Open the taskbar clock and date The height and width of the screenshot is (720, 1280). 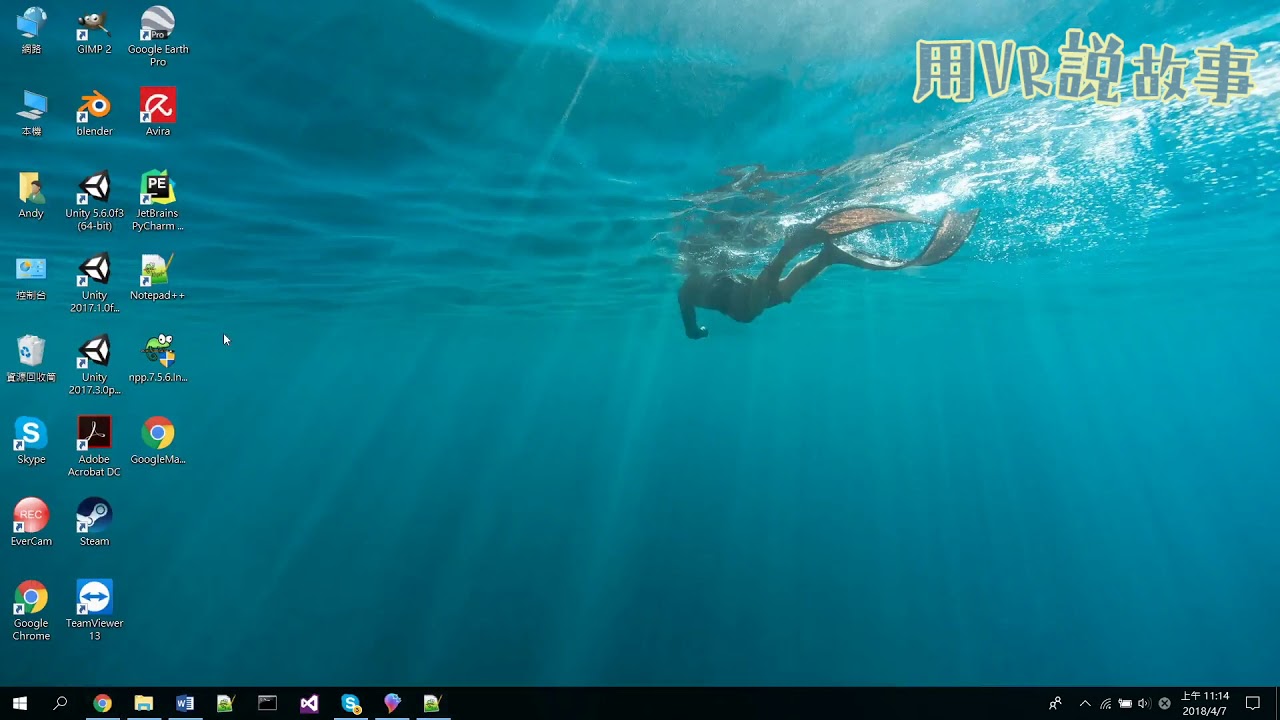click(x=1205, y=703)
